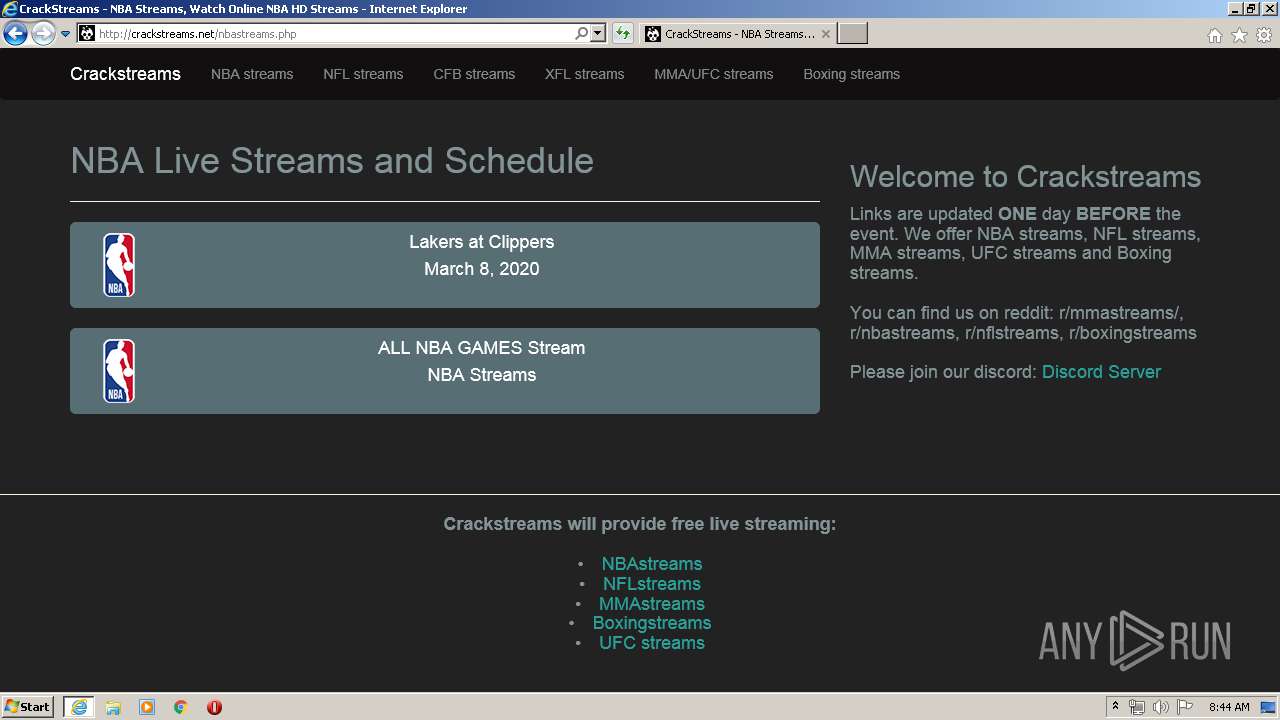This screenshot has width=1280, height=720.
Task: Click the Action Center flag icon
Action: click(x=1185, y=707)
